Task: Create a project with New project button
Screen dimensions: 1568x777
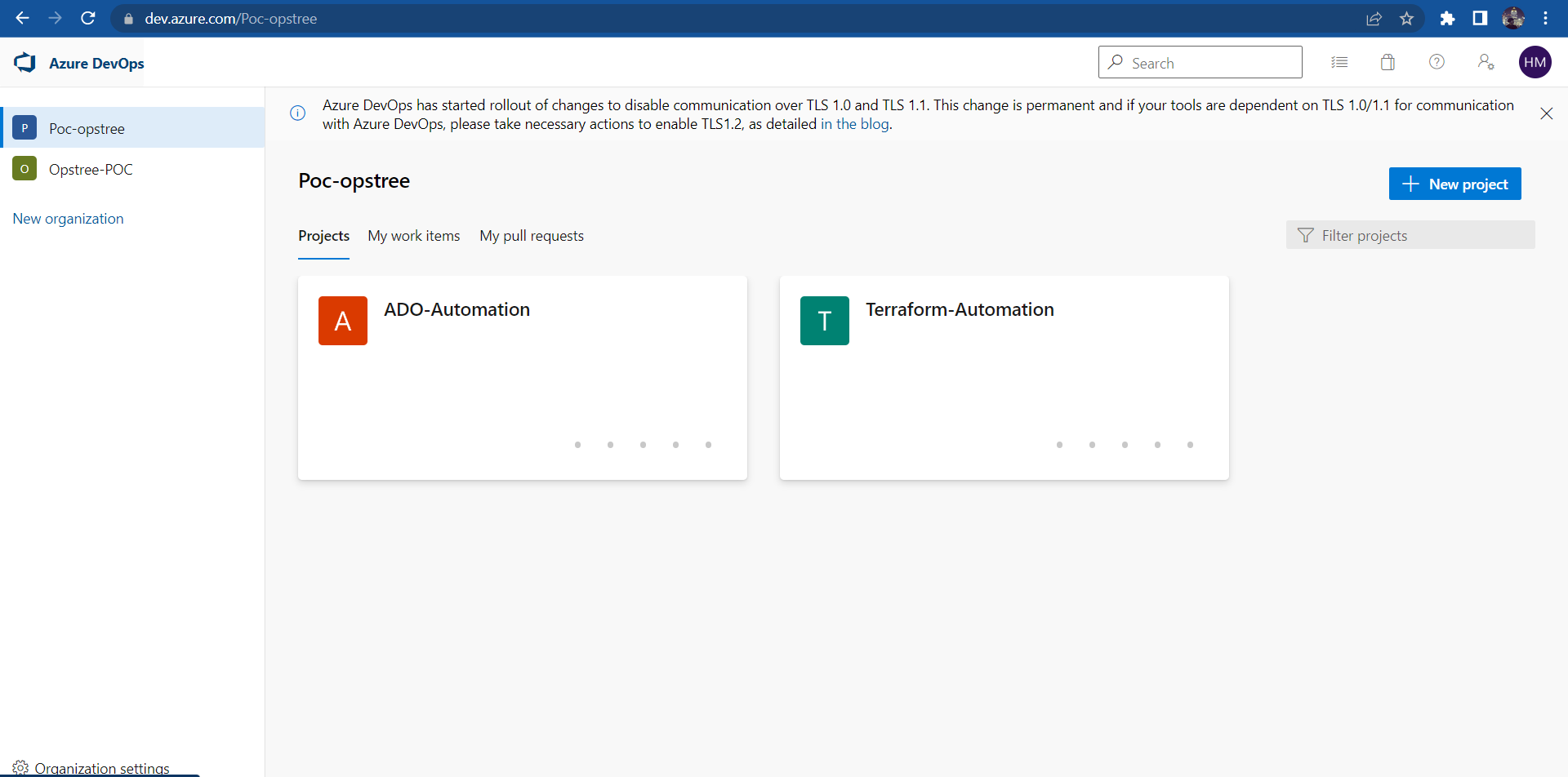Action: pyautogui.click(x=1454, y=184)
